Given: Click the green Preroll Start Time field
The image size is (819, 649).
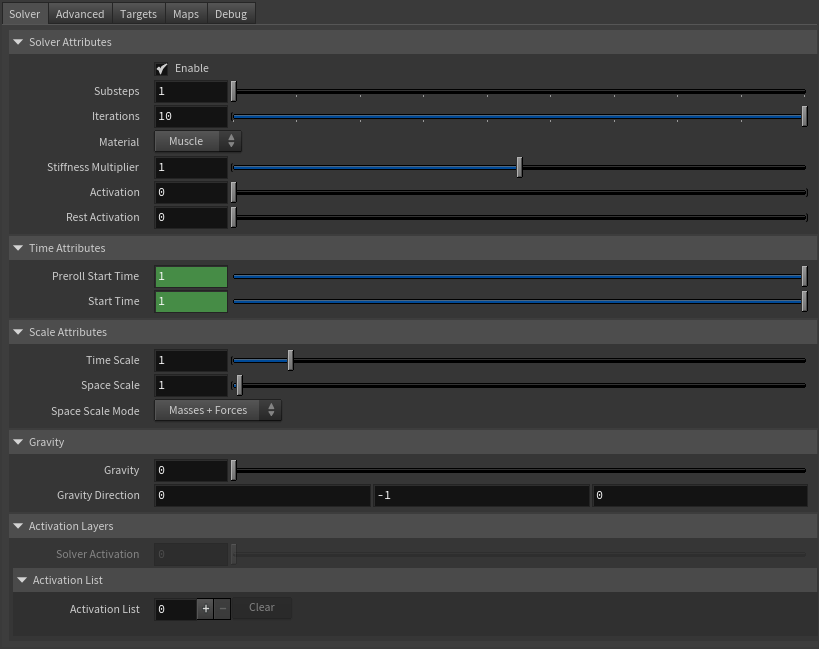Looking at the screenshot, I should pos(190,274).
